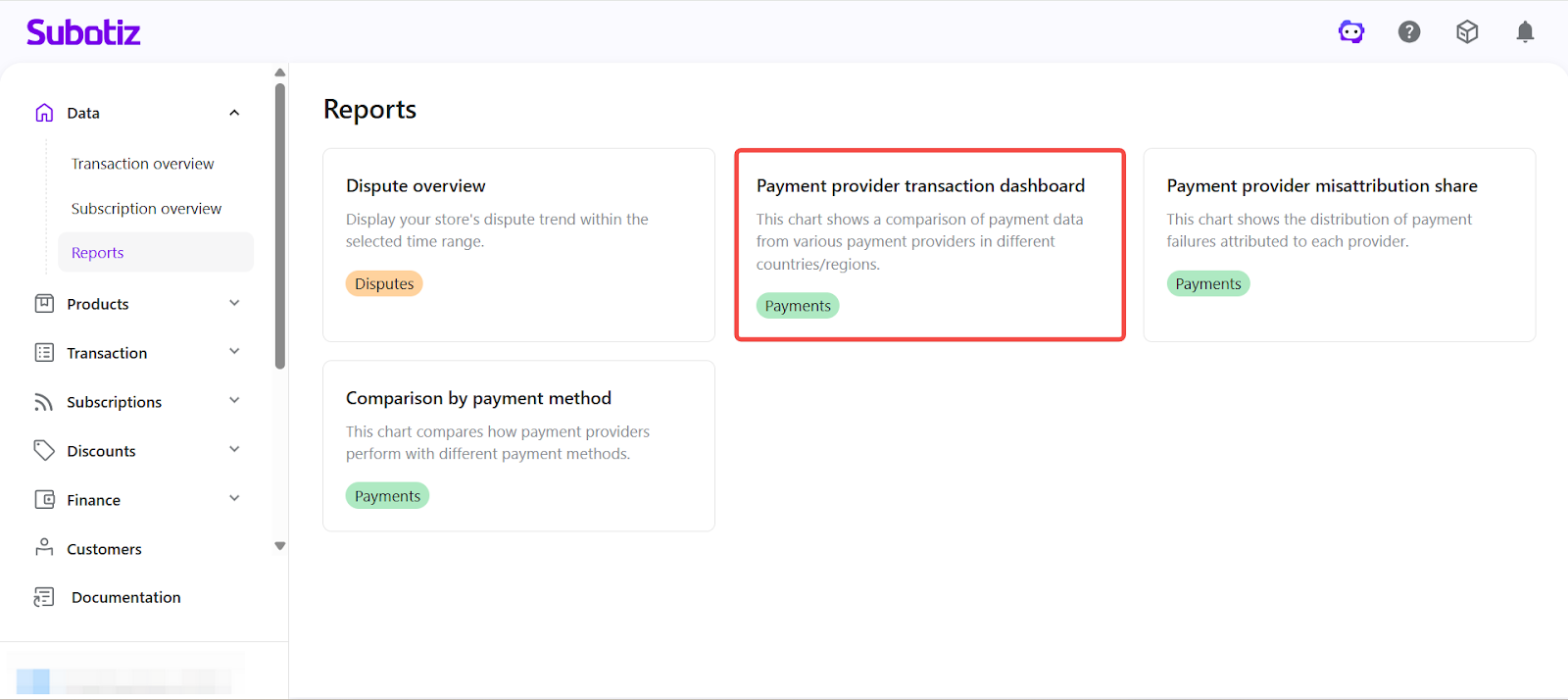Viewport: 1568px width, 700px height.
Task: Expand the Transaction sidebar section
Action: coord(234,352)
